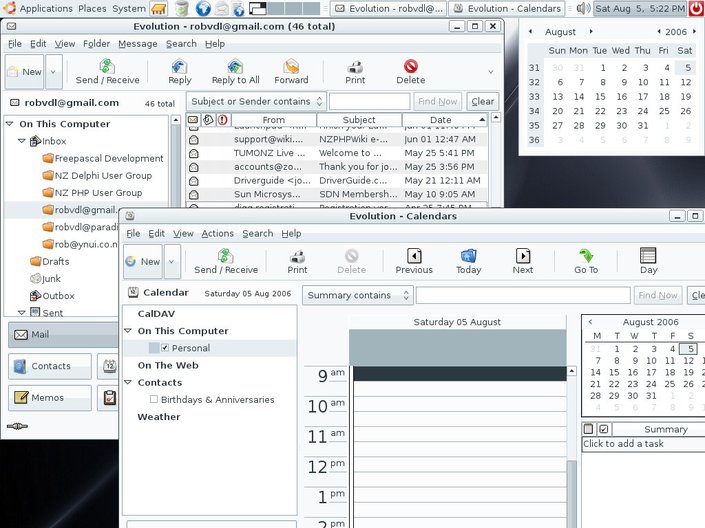Open the Drafts folder
Image resolution: width=705 pixels, height=528 pixels.
coord(50,261)
